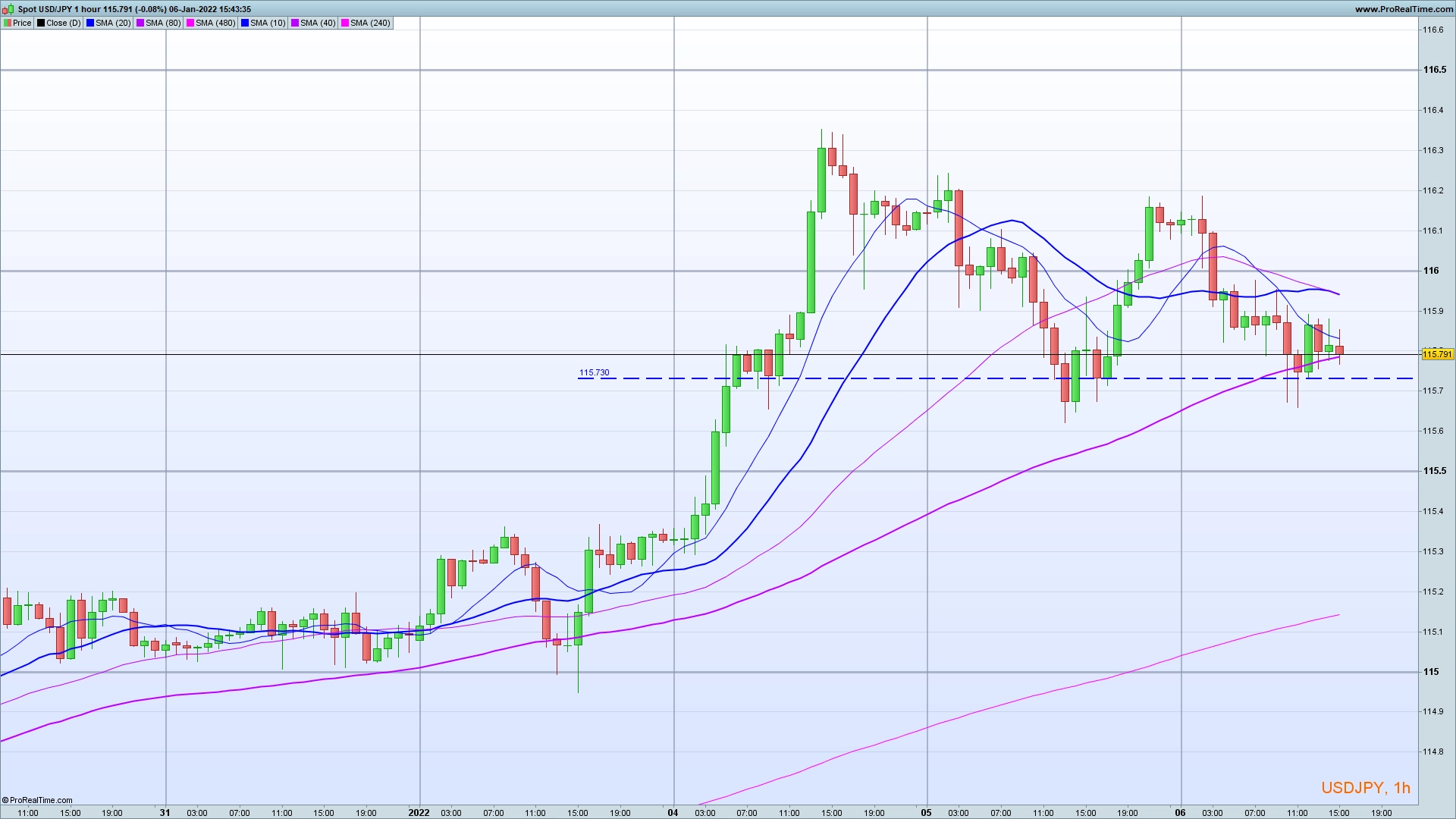Click the 04 date marker on time axis
Screen dimensions: 1456x819
click(673, 812)
